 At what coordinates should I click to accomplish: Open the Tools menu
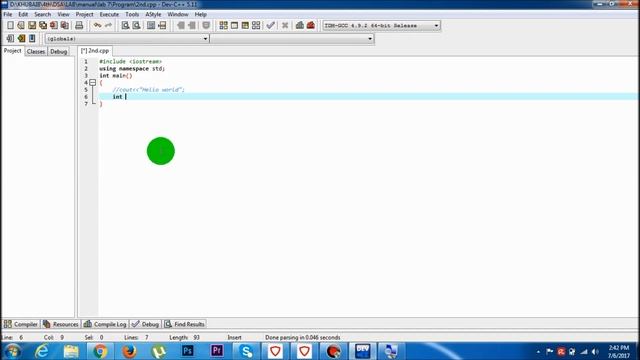pos(132,14)
